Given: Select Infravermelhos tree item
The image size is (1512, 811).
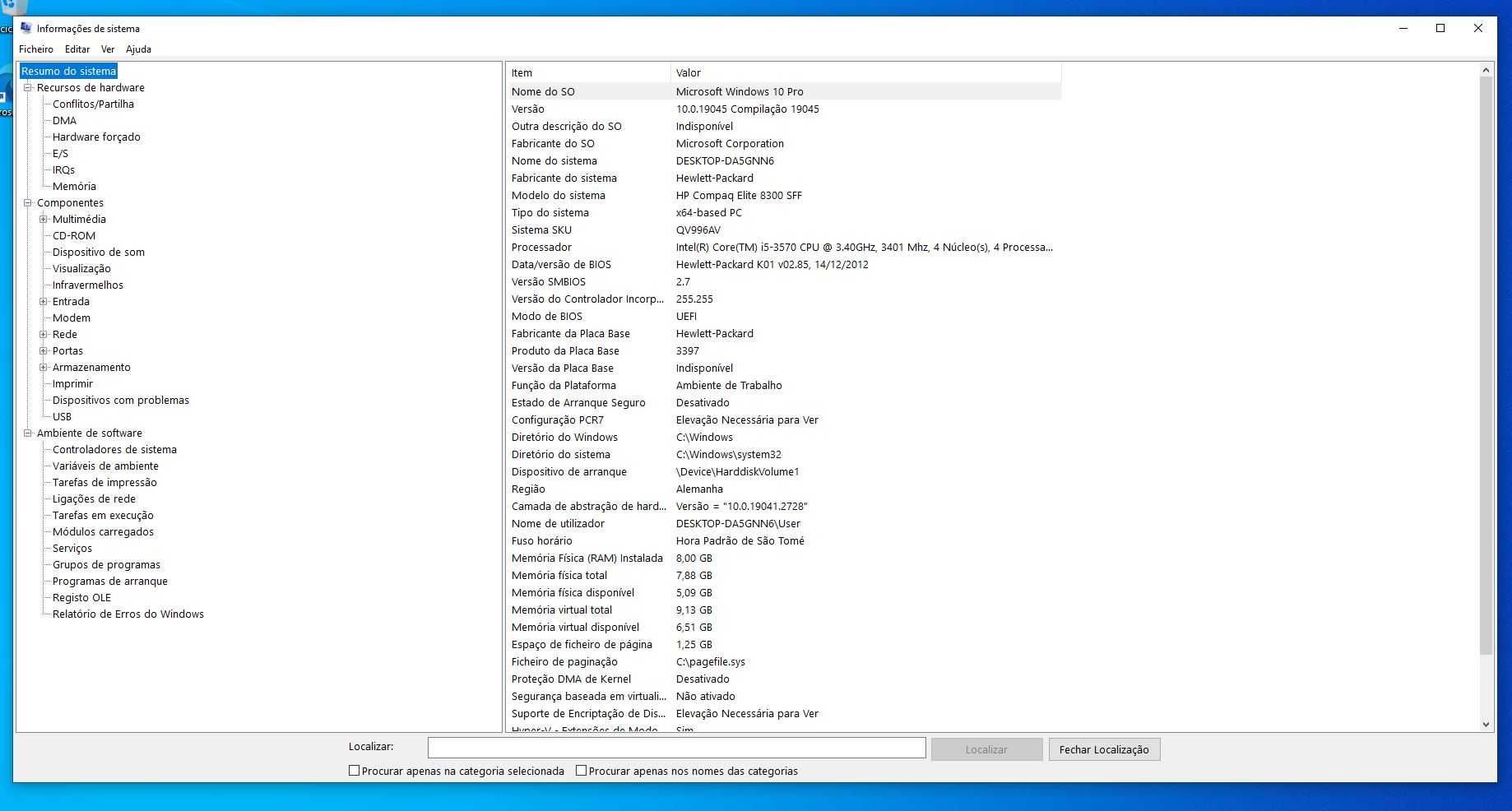Looking at the screenshot, I should tap(88, 285).
